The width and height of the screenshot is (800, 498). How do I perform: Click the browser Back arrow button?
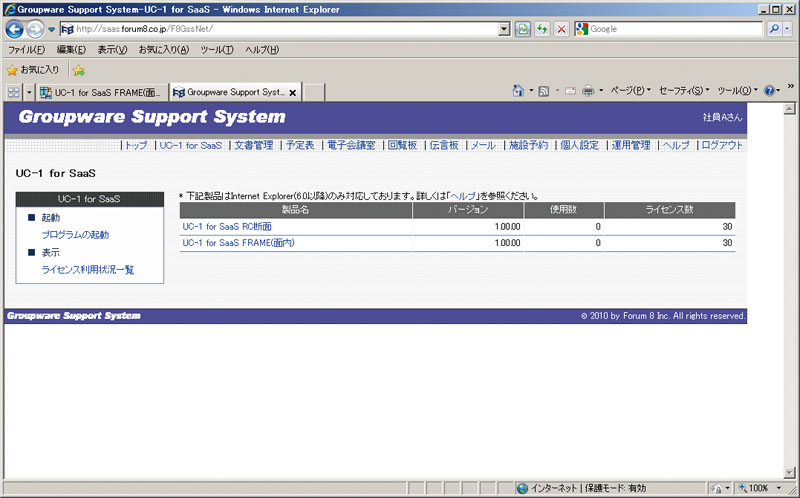coord(14,29)
